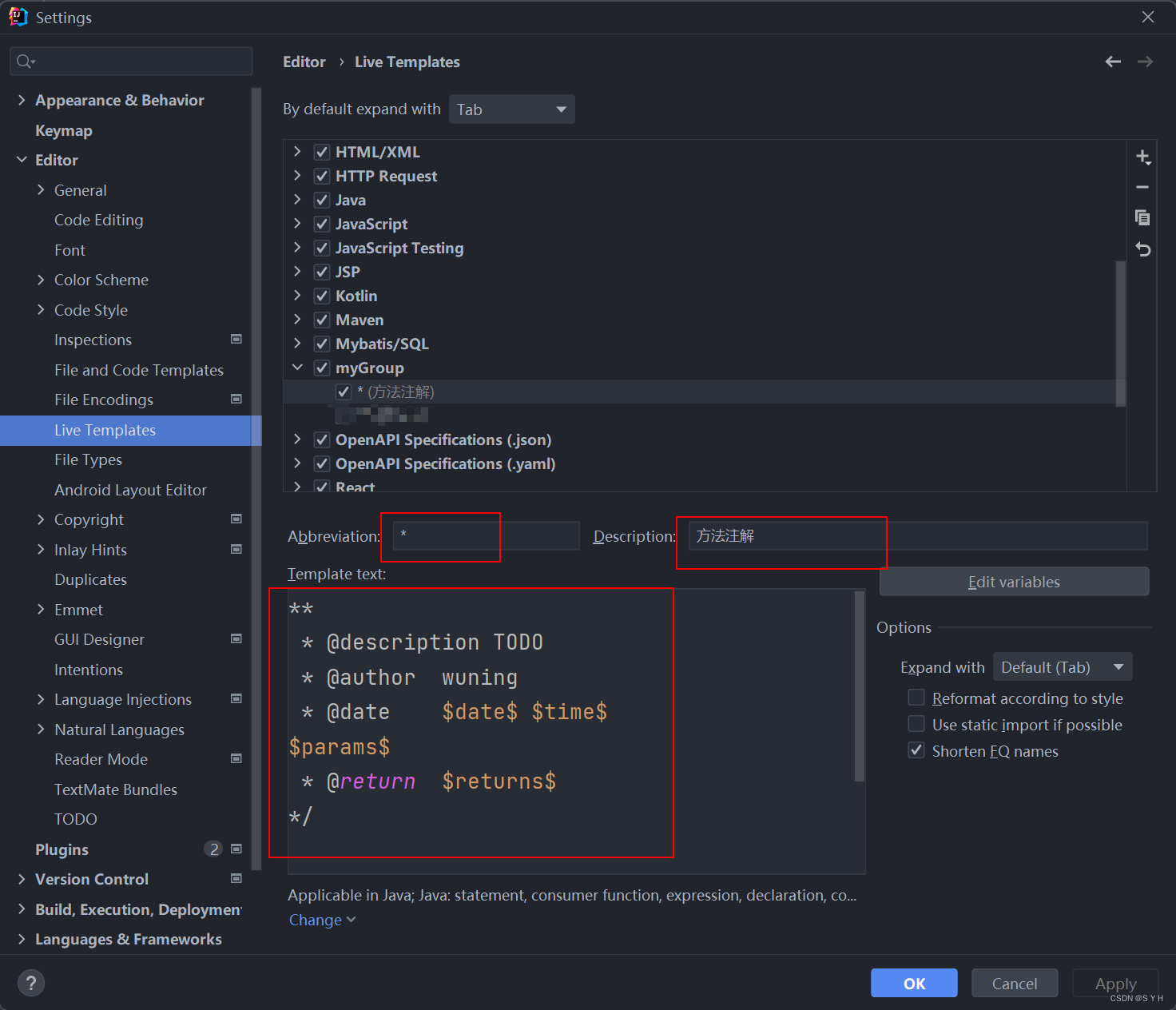Click the Editor breadcrumb link
The width and height of the screenshot is (1176, 1010).
[x=304, y=62]
